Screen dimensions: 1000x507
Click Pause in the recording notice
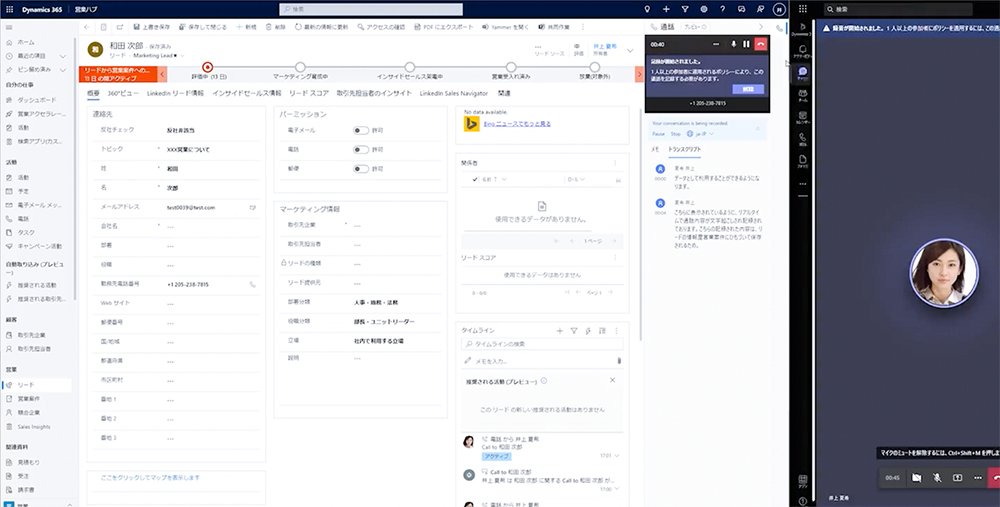click(658, 134)
